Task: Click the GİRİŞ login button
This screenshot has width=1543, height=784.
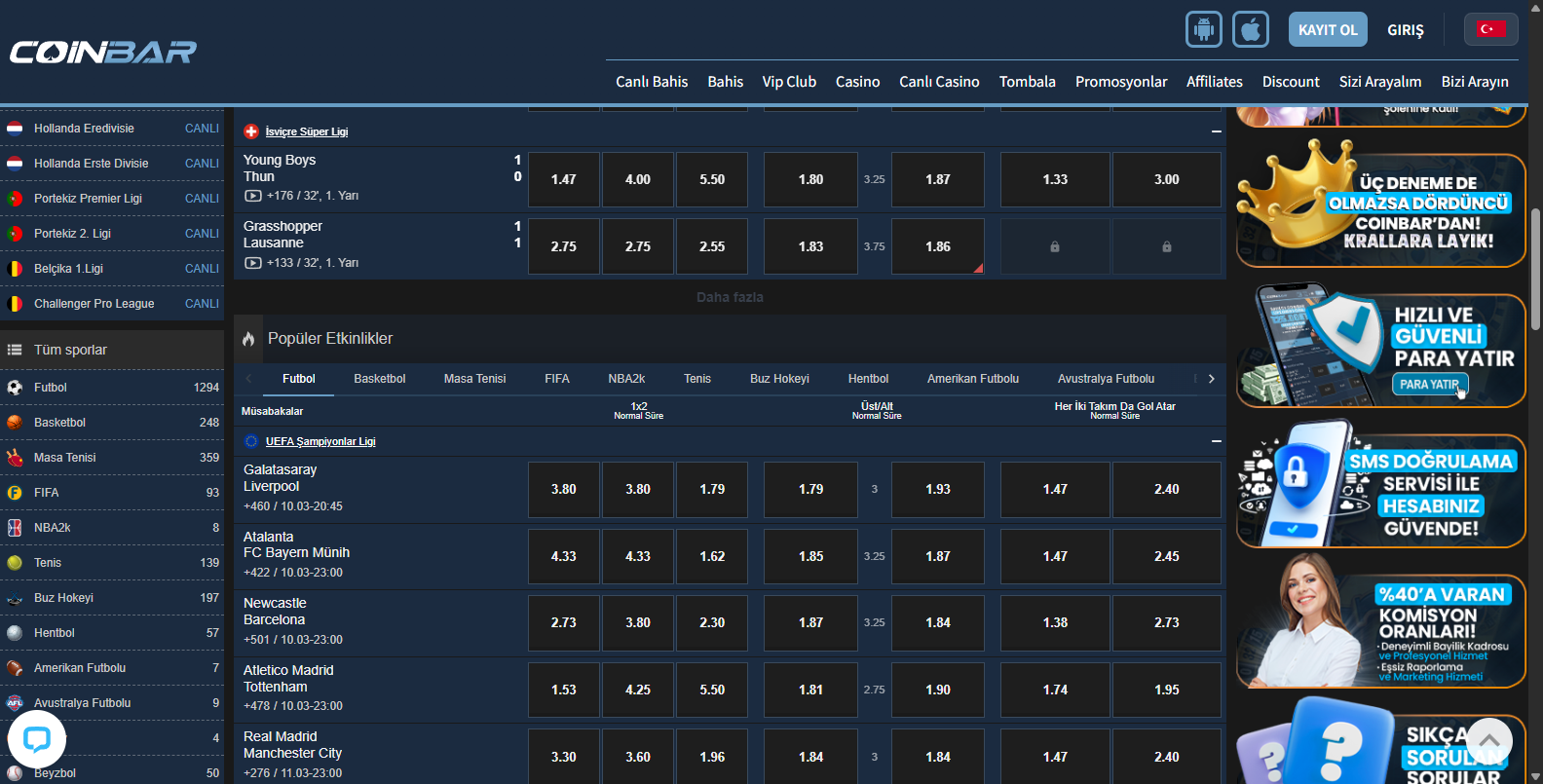Action: (x=1406, y=30)
